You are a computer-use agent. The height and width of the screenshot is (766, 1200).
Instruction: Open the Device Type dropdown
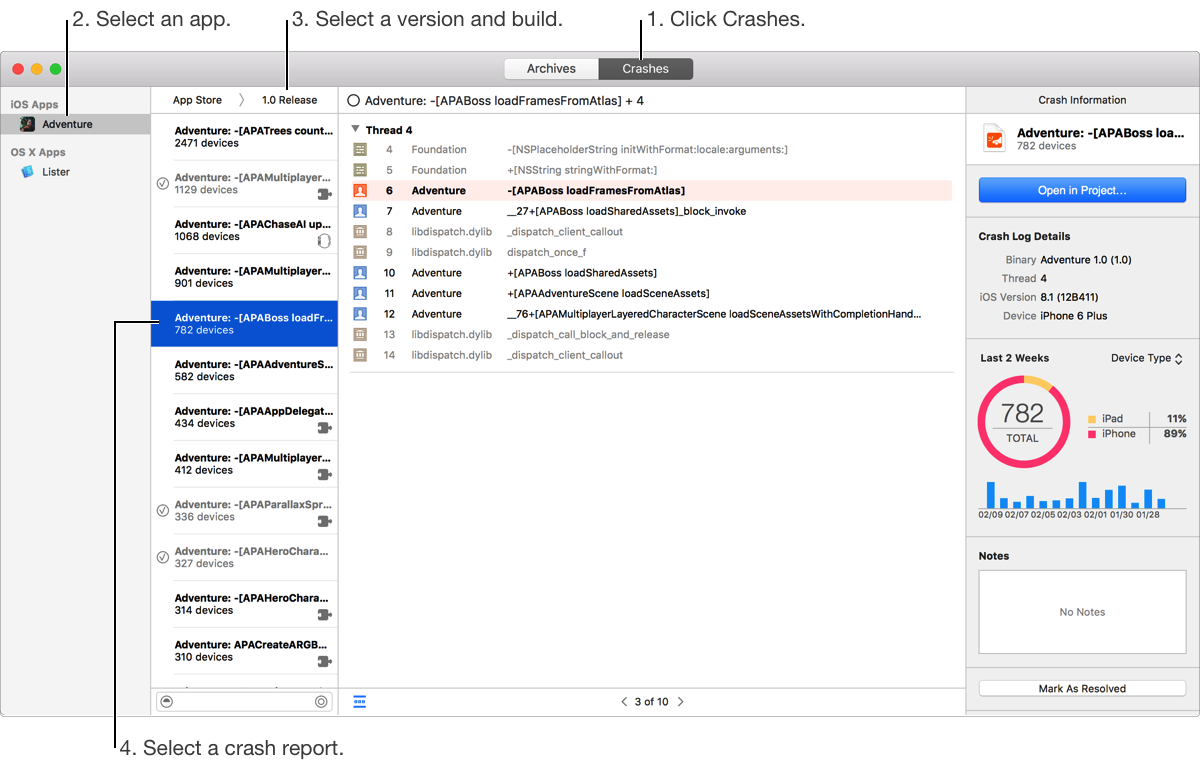1146,358
